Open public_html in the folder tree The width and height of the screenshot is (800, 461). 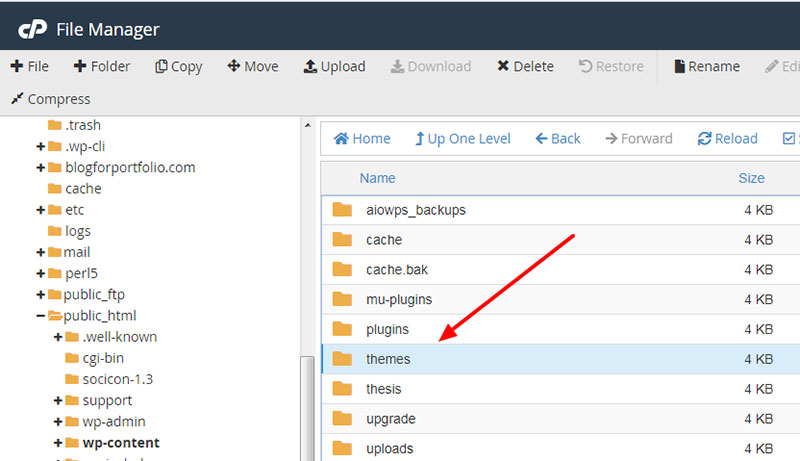[99, 316]
